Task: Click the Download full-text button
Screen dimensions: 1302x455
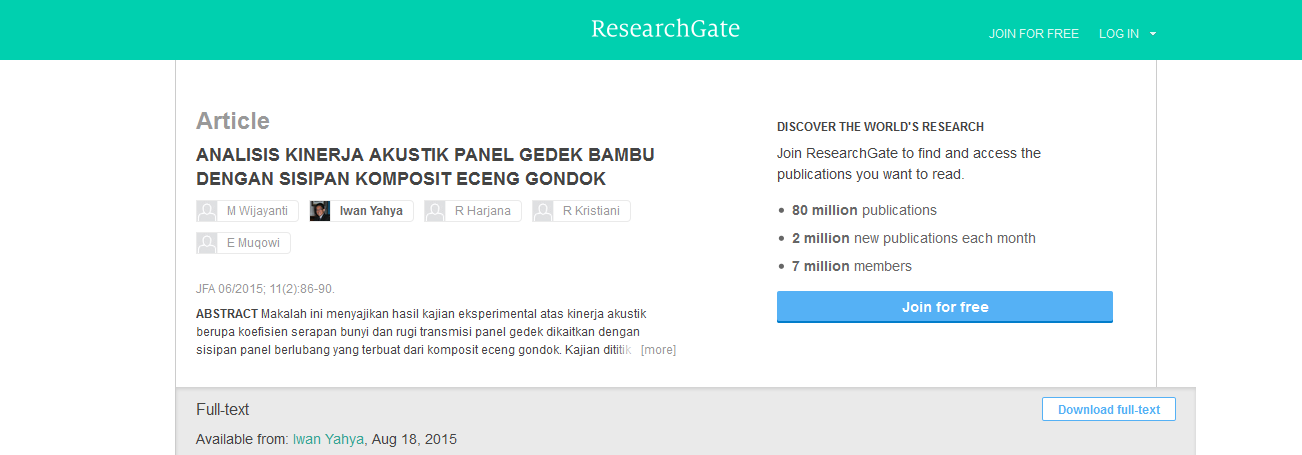Action: 1109,409
